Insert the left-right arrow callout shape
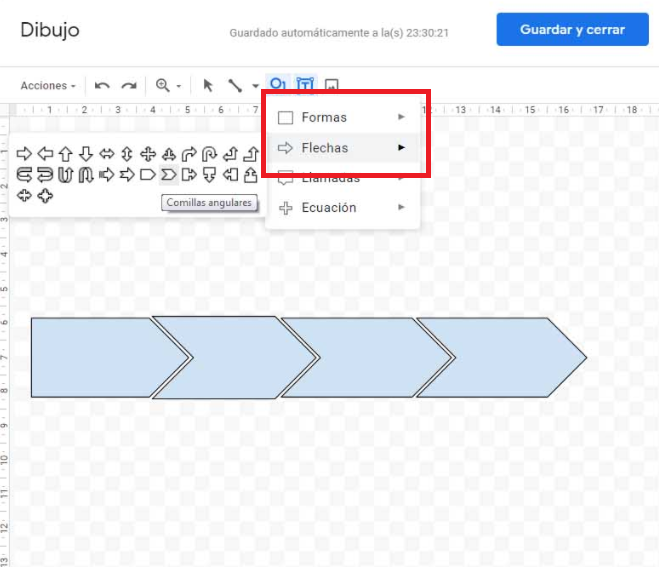 (x=24, y=195)
